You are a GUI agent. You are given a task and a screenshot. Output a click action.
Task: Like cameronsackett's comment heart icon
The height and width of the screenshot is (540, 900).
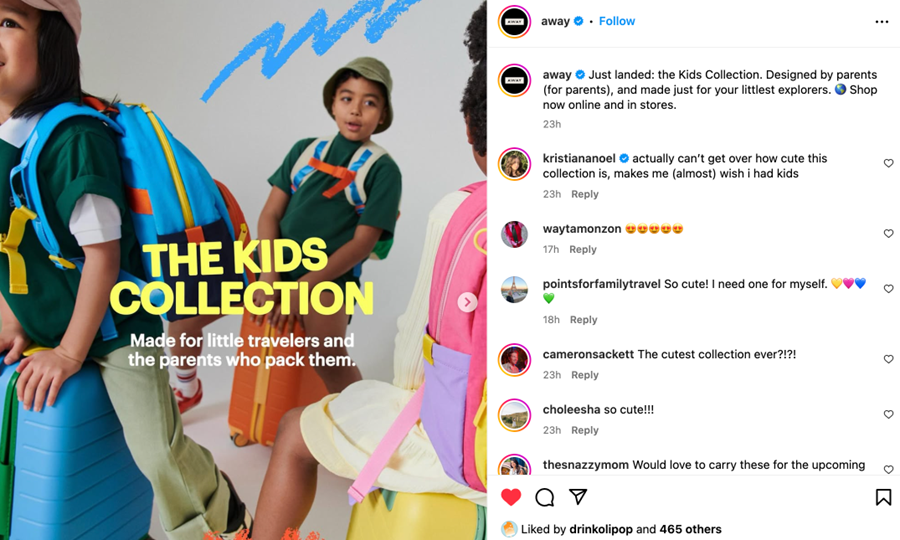(x=889, y=359)
